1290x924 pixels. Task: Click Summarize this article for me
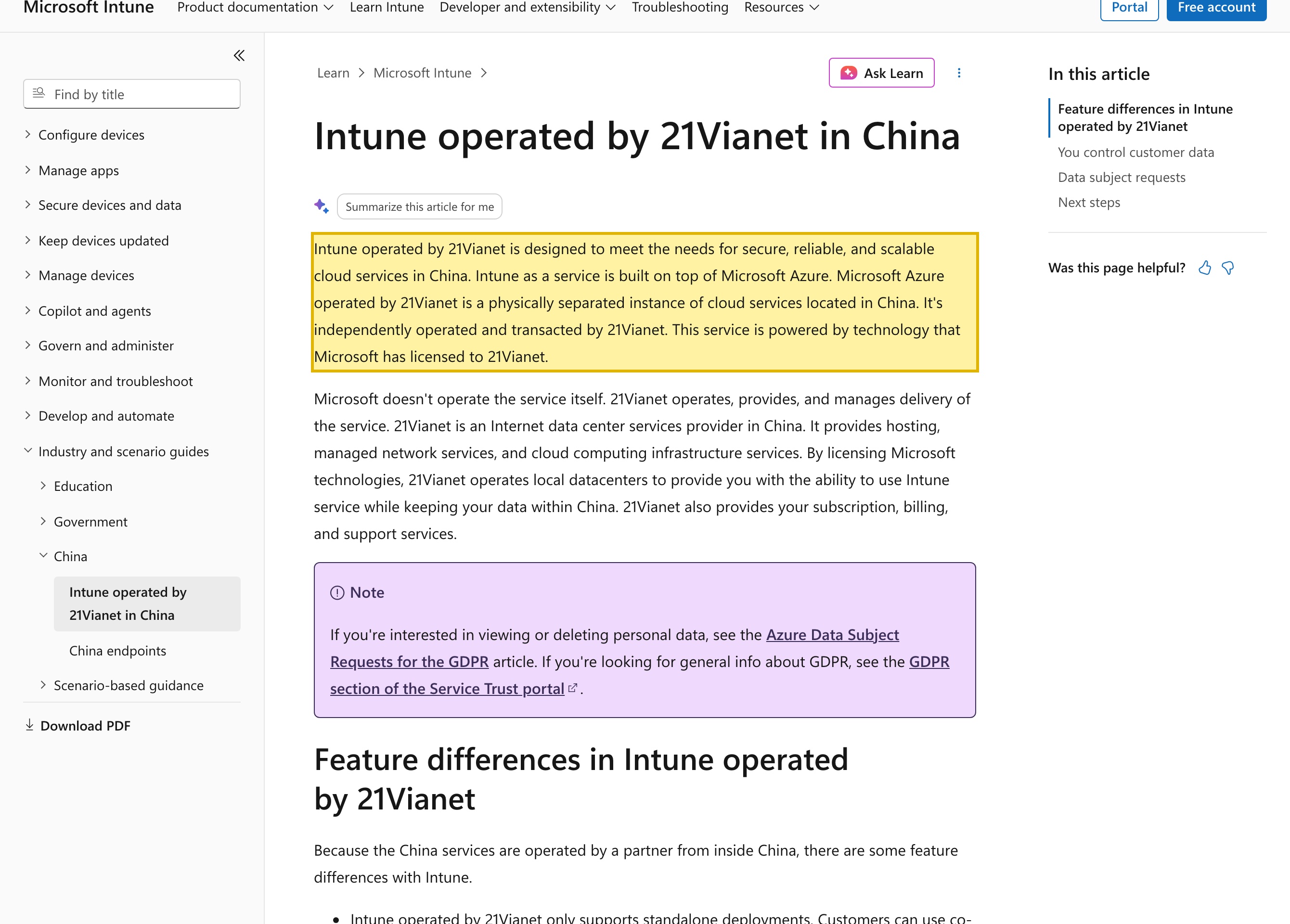419,206
